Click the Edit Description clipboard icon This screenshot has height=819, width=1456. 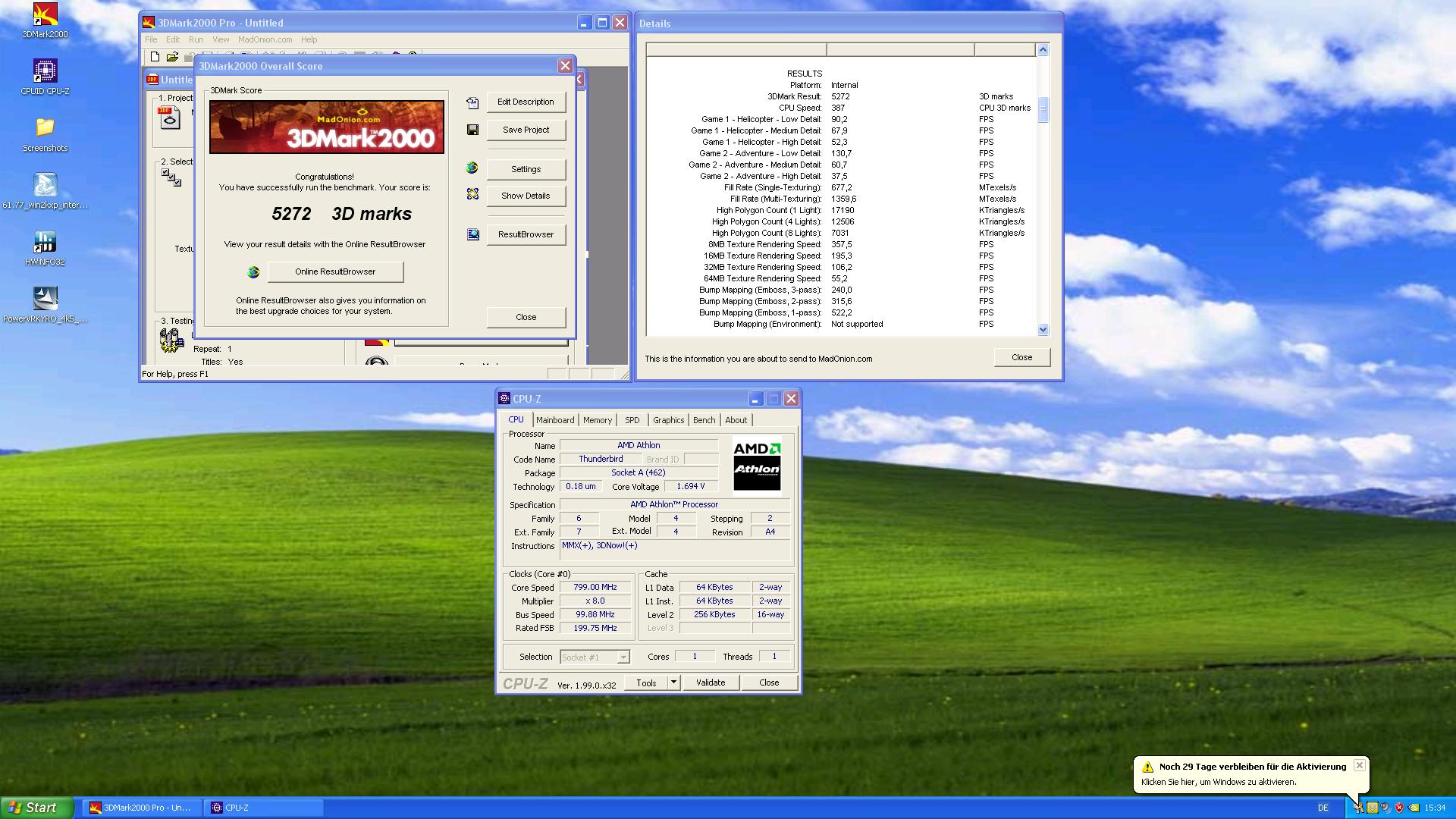coord(472,102)
